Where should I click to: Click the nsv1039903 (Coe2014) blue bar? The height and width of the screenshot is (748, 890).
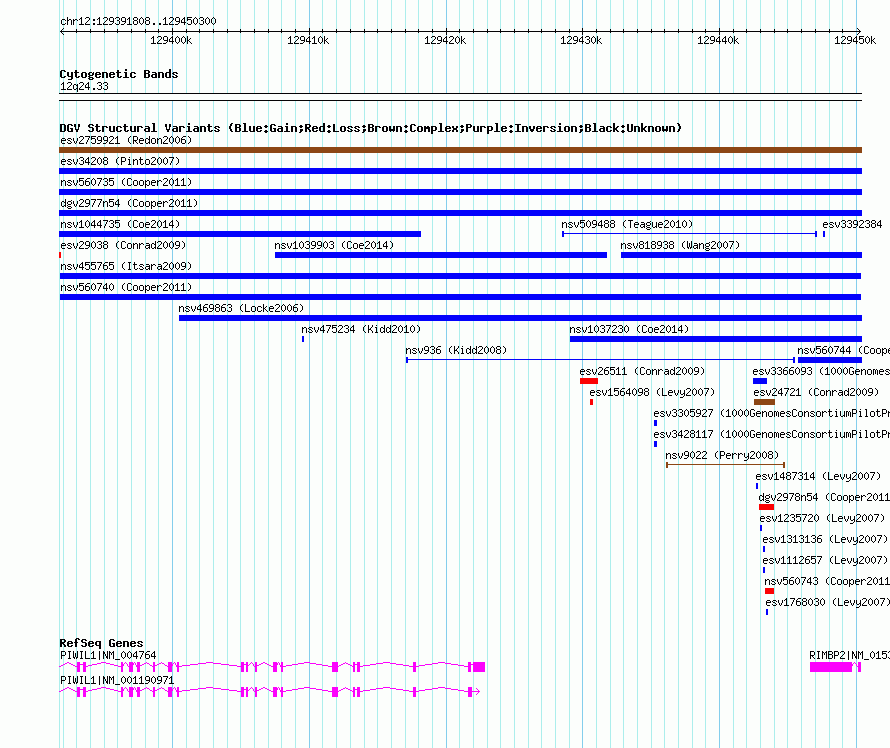coord(441,255)
